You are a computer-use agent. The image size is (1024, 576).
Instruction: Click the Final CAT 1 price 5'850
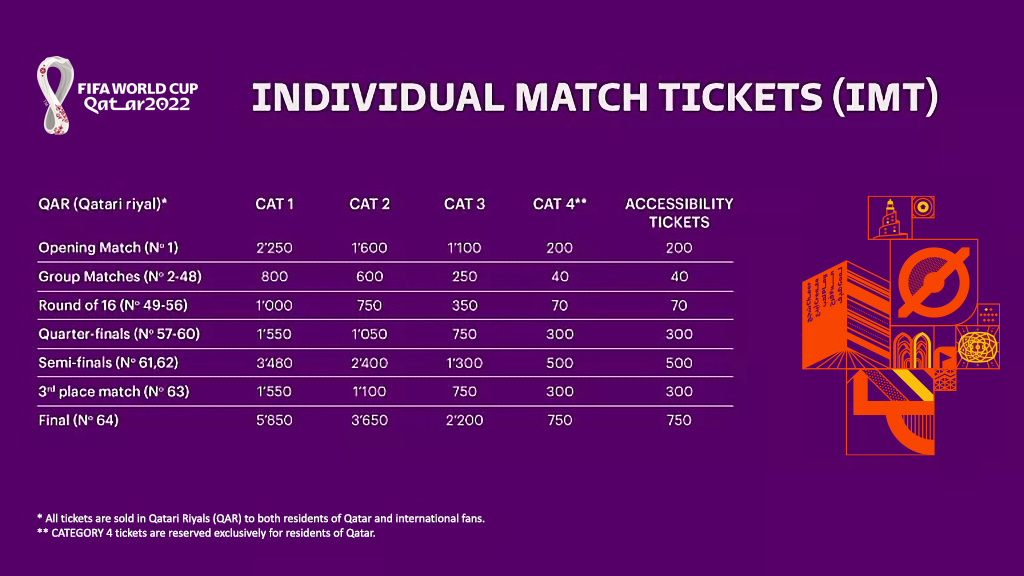[274, 421]
